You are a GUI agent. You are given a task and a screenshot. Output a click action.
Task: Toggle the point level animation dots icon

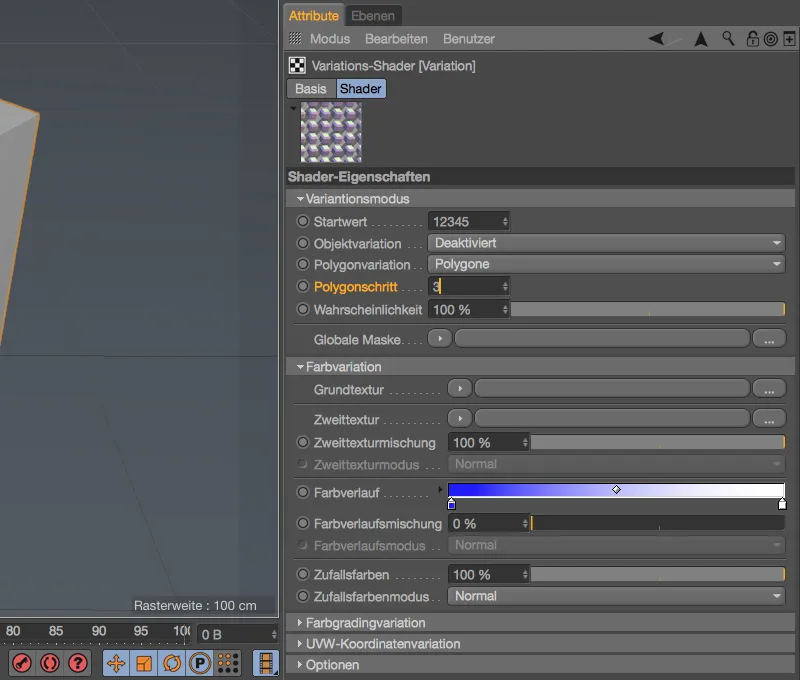click(x=228, y=663)
